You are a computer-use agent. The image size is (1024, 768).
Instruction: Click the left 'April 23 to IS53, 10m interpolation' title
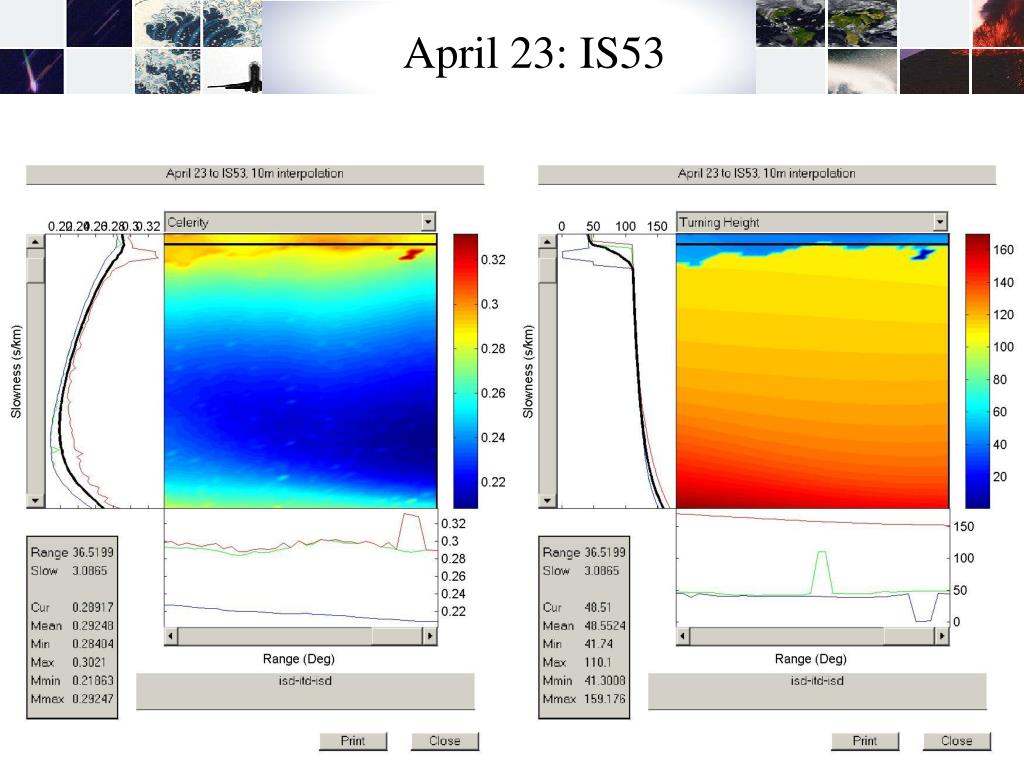pos(255,174)
